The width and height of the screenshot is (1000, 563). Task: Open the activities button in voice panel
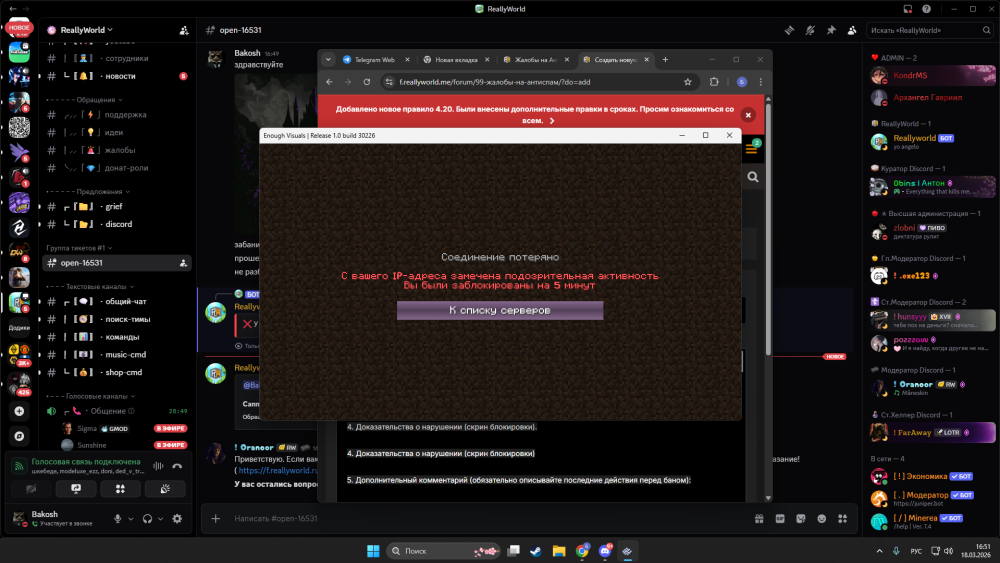coord(121,489)
